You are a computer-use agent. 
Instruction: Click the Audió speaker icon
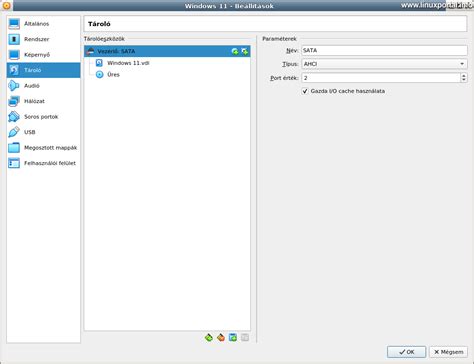[14, 86]
